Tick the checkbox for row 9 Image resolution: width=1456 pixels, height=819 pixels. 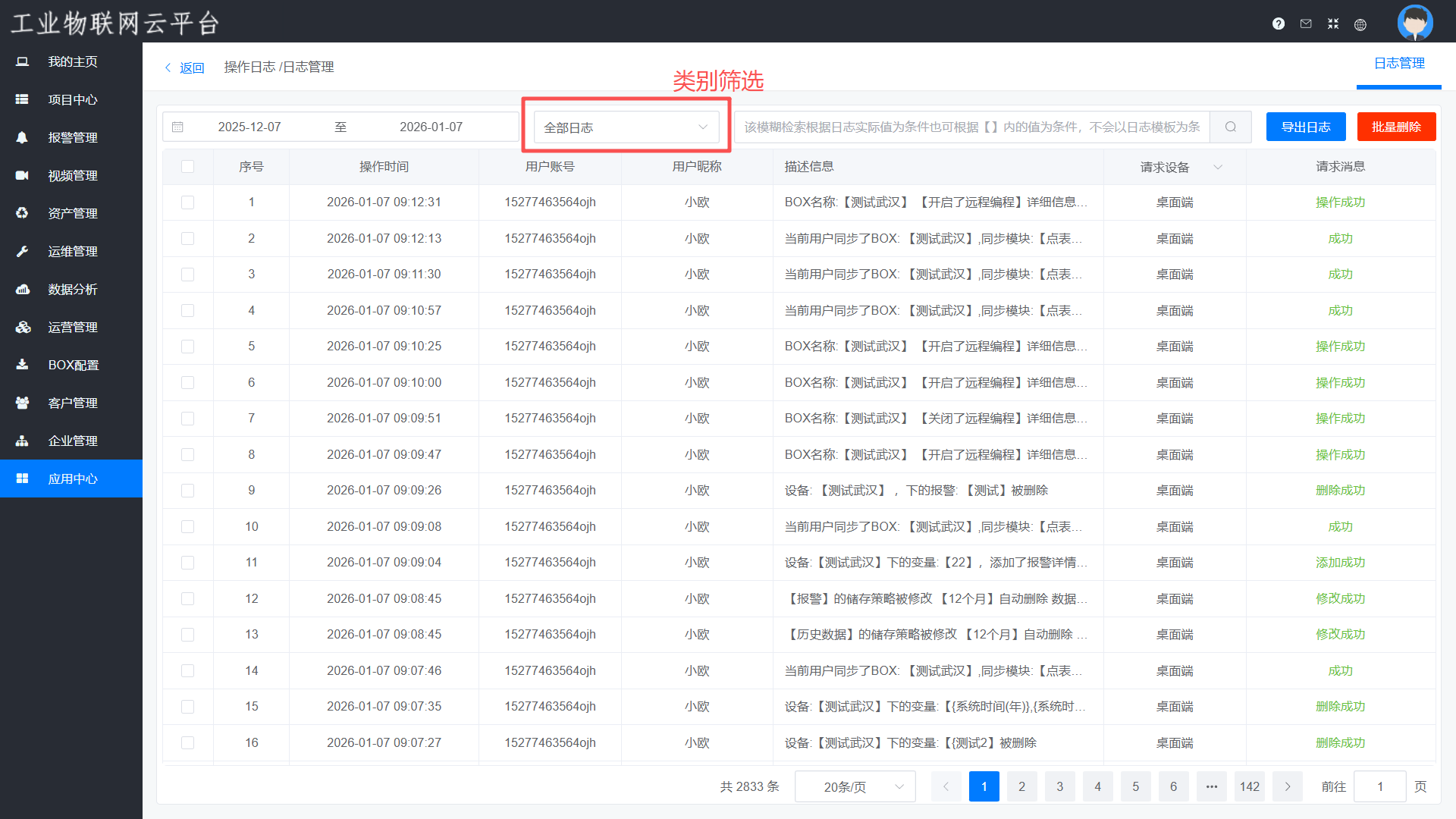tap(187, 491)
